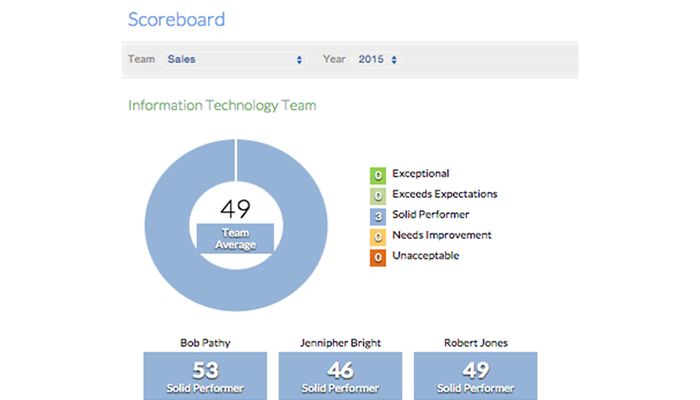Click the Jennipher Bright name

pyautogui.click(x=340, y=343)
